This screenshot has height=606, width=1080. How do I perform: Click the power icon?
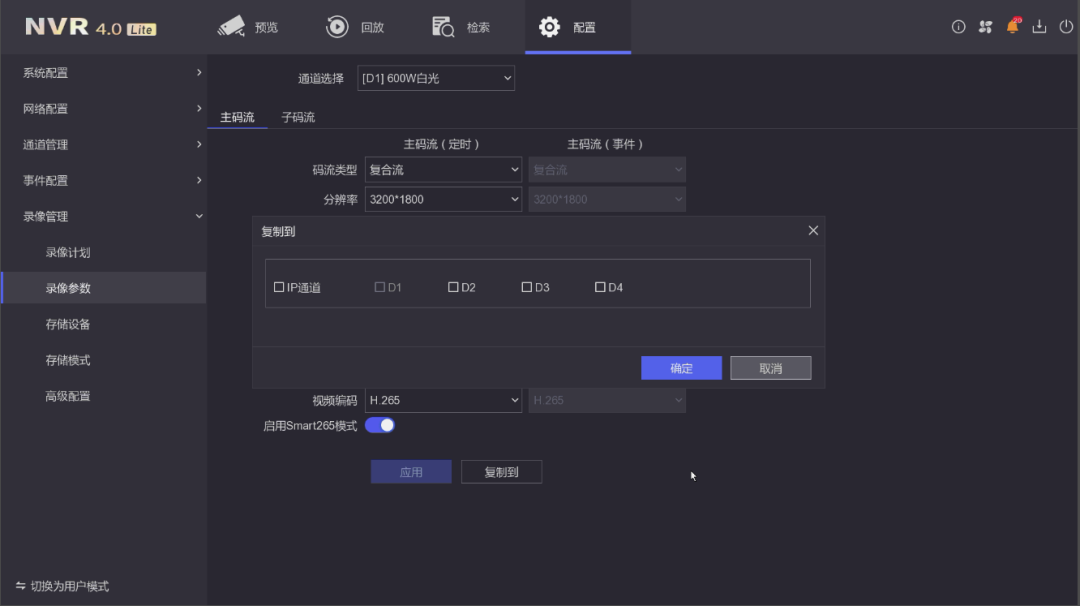click(x=1066, y=27)
